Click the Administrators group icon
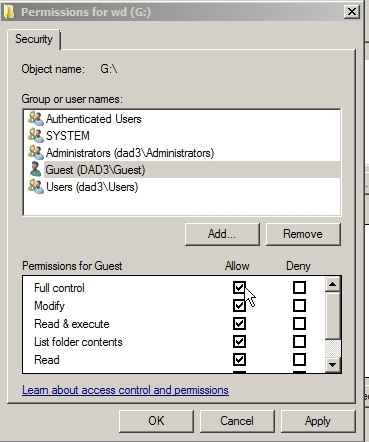Screen dimensions: 369x442 [x=36, y=153]
